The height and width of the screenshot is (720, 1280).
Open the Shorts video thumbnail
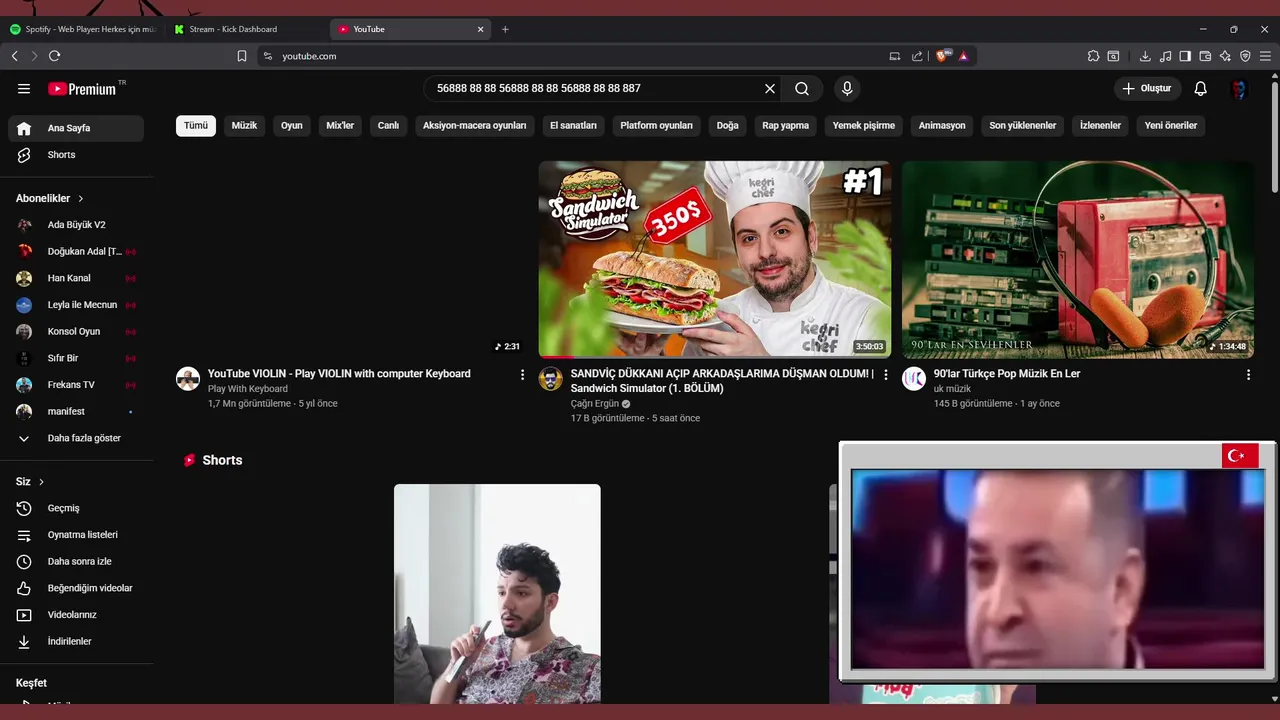pyautogui.click(x=497, y=594)
